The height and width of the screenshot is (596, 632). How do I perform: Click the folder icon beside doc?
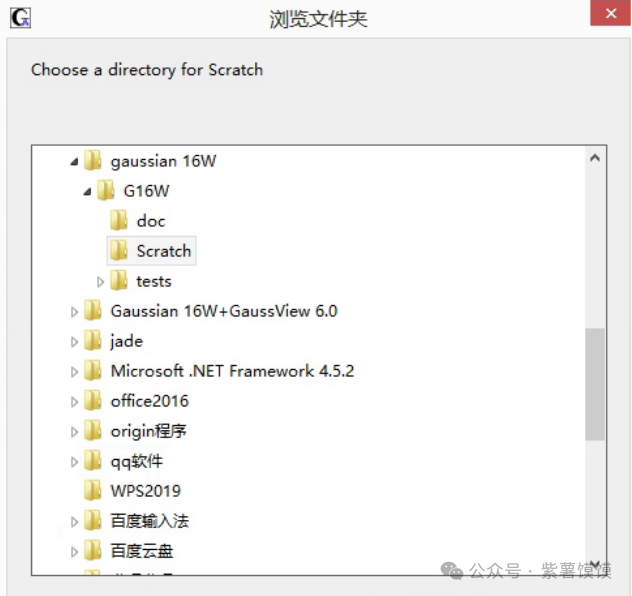coord(119,221)
